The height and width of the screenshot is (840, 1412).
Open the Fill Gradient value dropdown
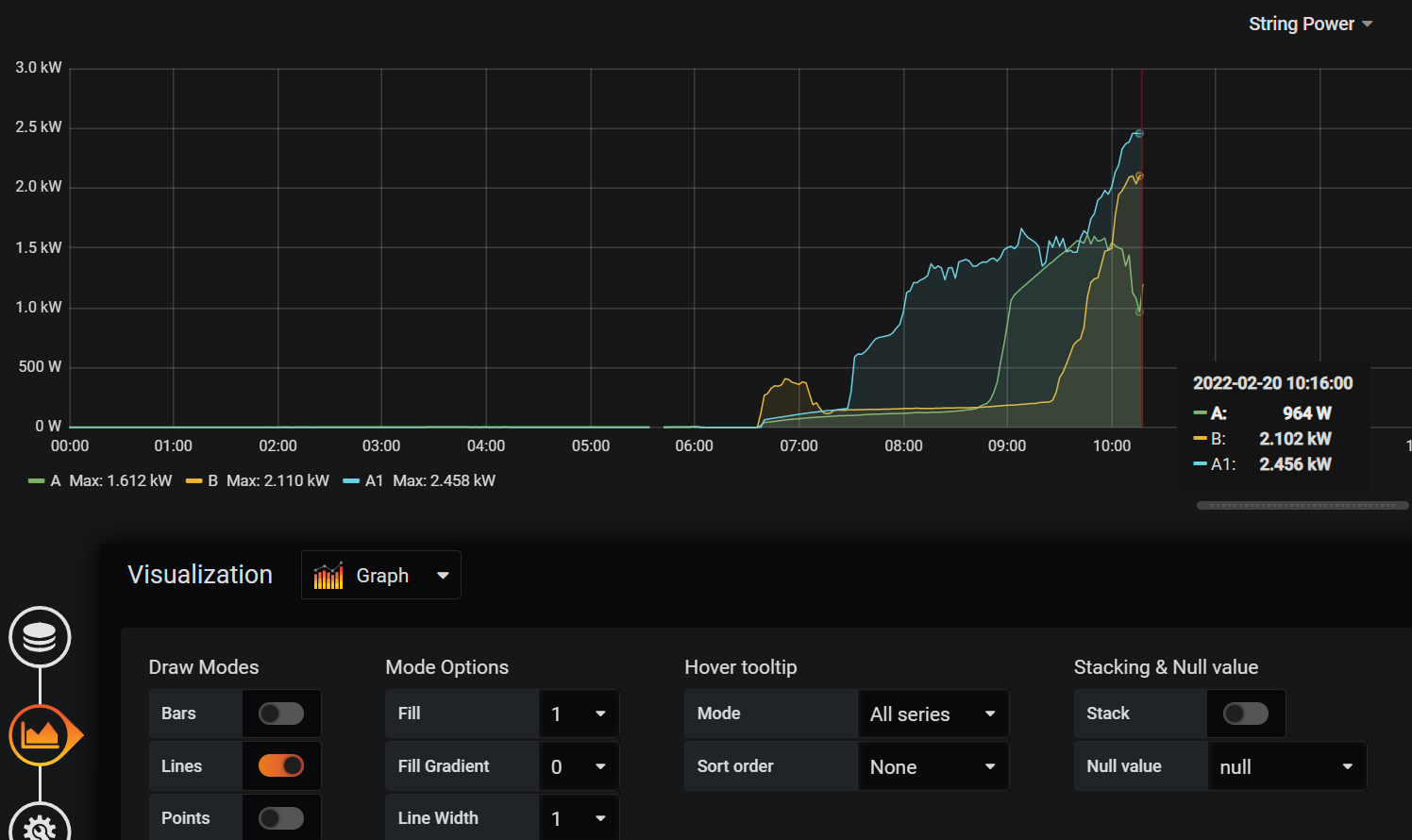[579, 766]
